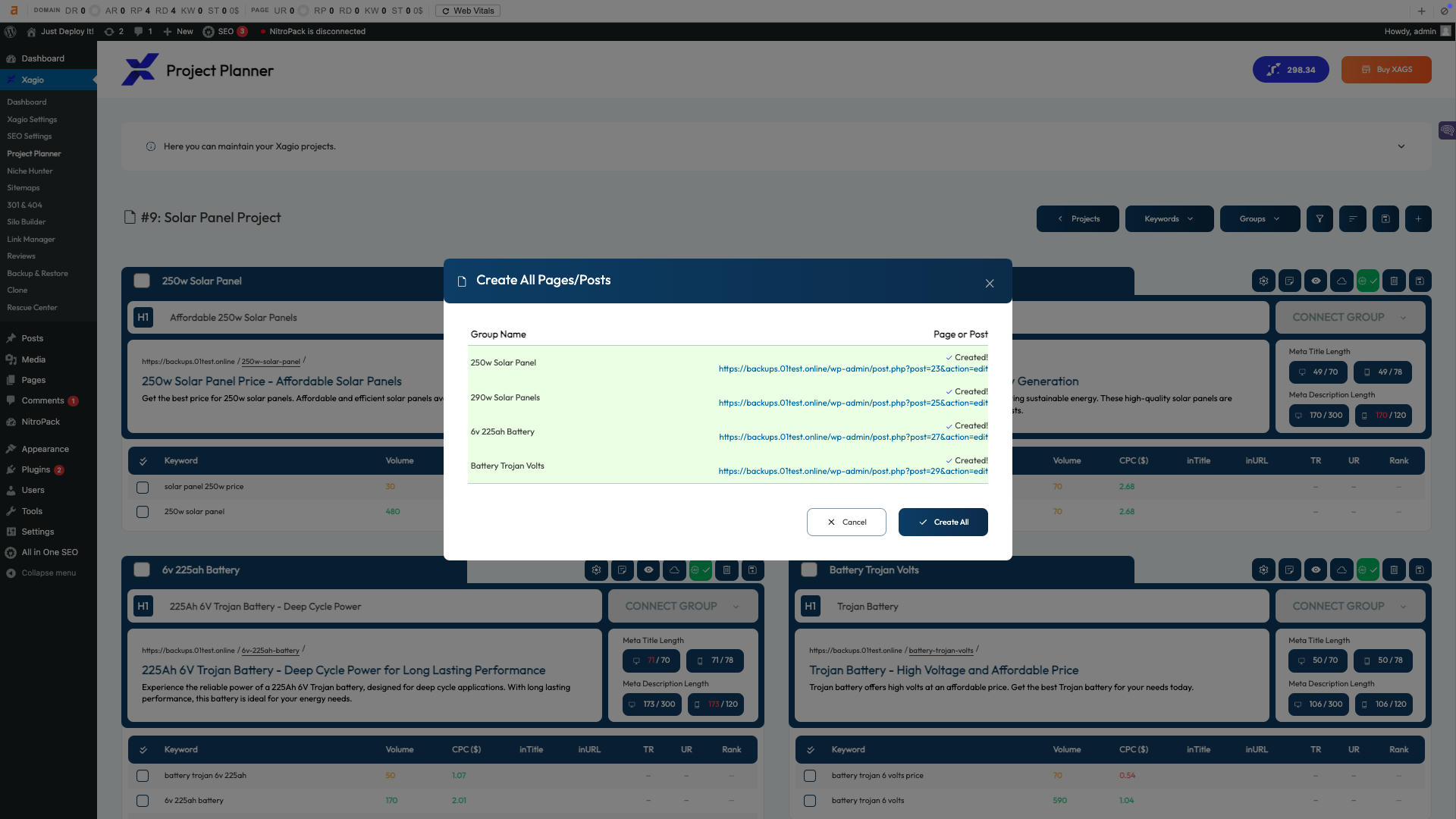
Task: Open the Battery Trojan Volts edit post link
Action: [x=853, y=471]
